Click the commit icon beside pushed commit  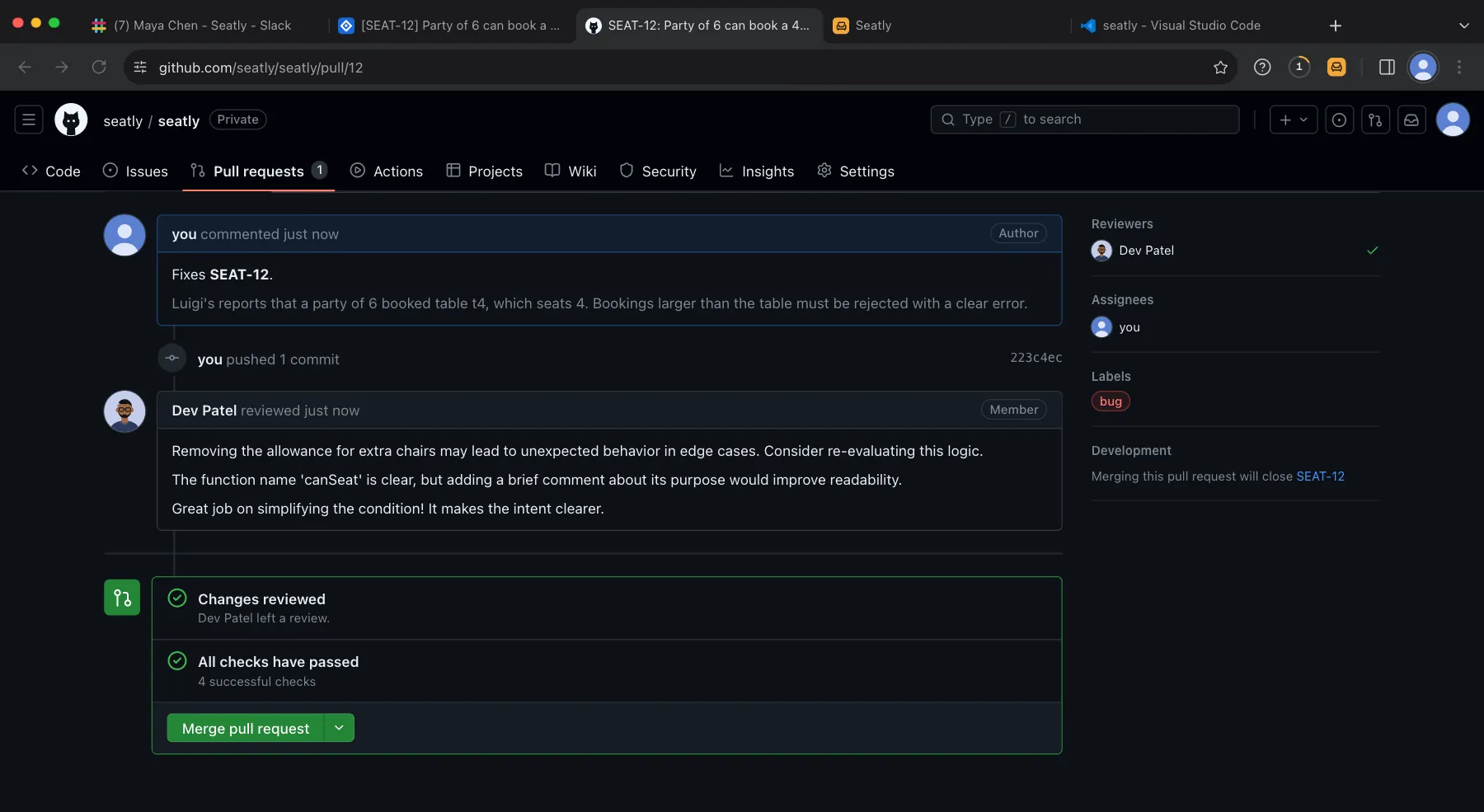[172, 358]
